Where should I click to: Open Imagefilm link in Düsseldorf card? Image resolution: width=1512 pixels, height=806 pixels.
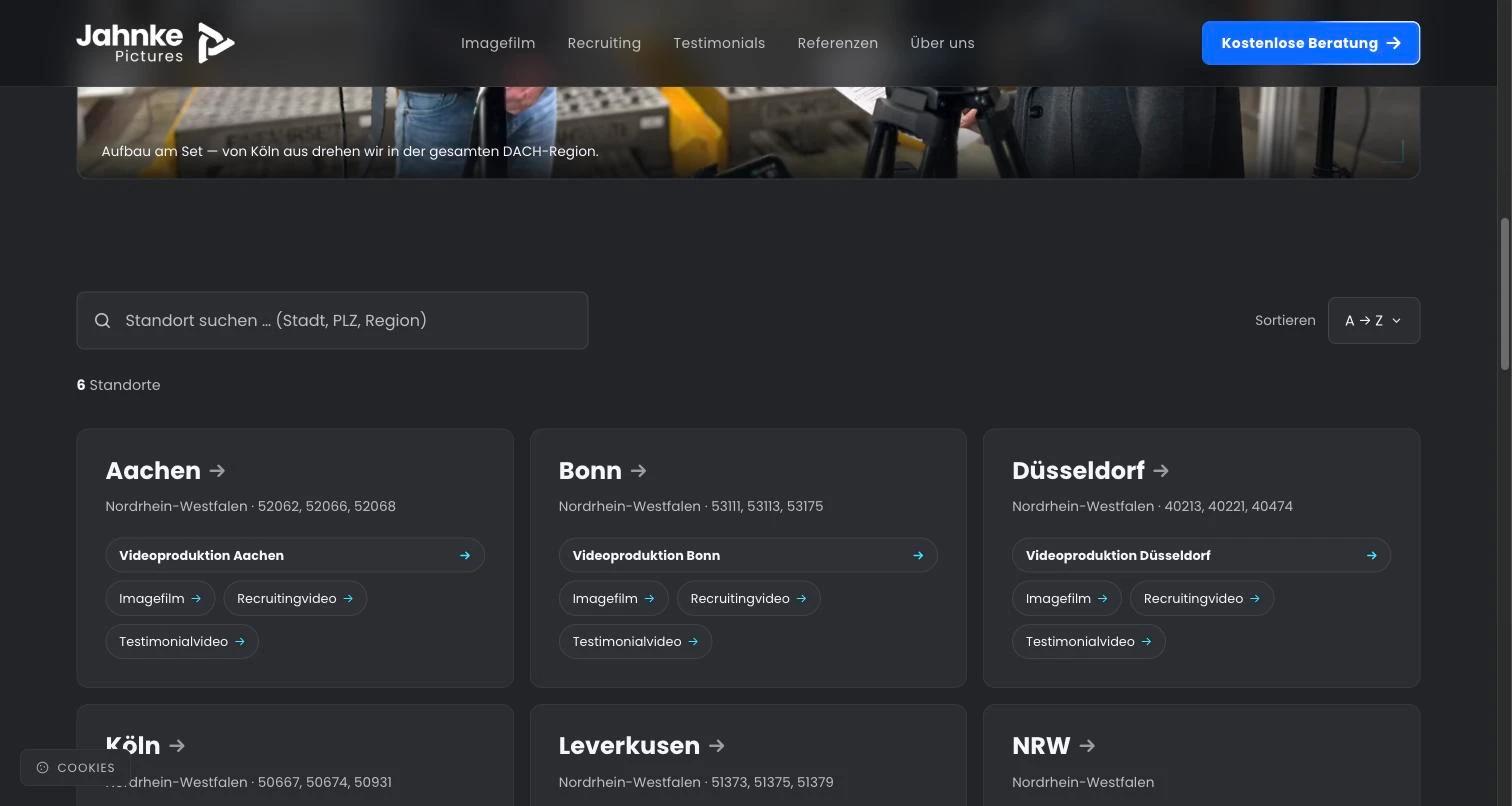tap(1066, 599)
